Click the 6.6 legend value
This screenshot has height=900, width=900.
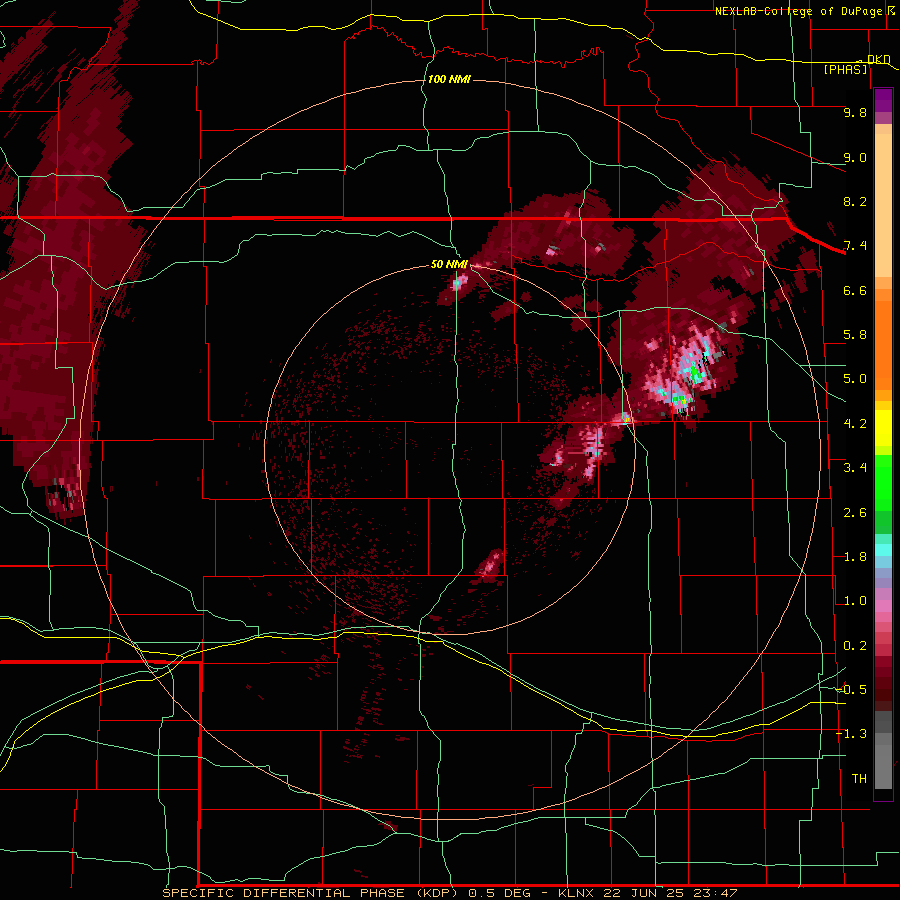855,290
